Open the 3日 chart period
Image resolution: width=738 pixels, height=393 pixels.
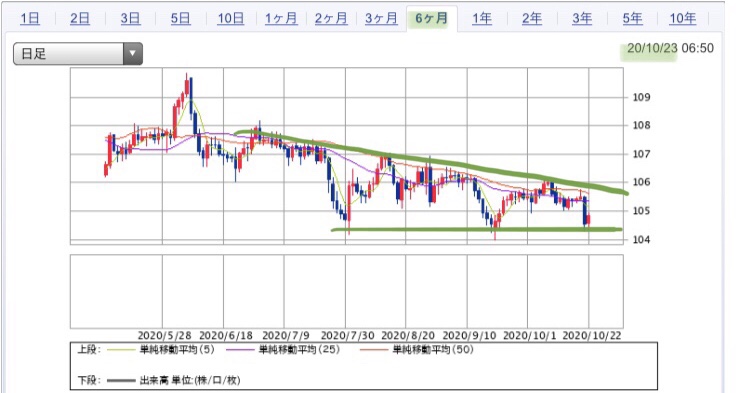click(x=130, y=18)
